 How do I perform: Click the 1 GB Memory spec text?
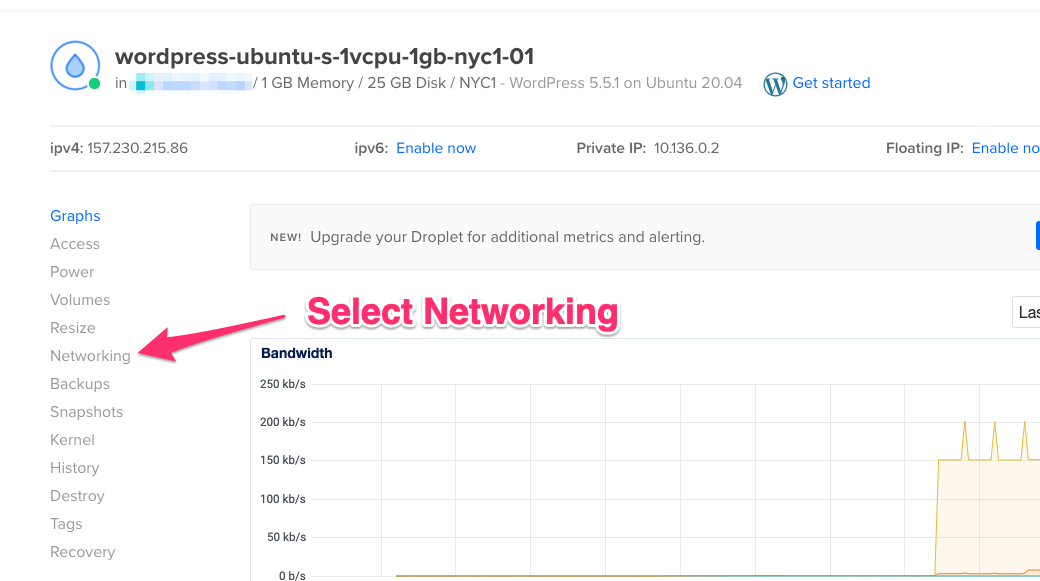(307, 83)
